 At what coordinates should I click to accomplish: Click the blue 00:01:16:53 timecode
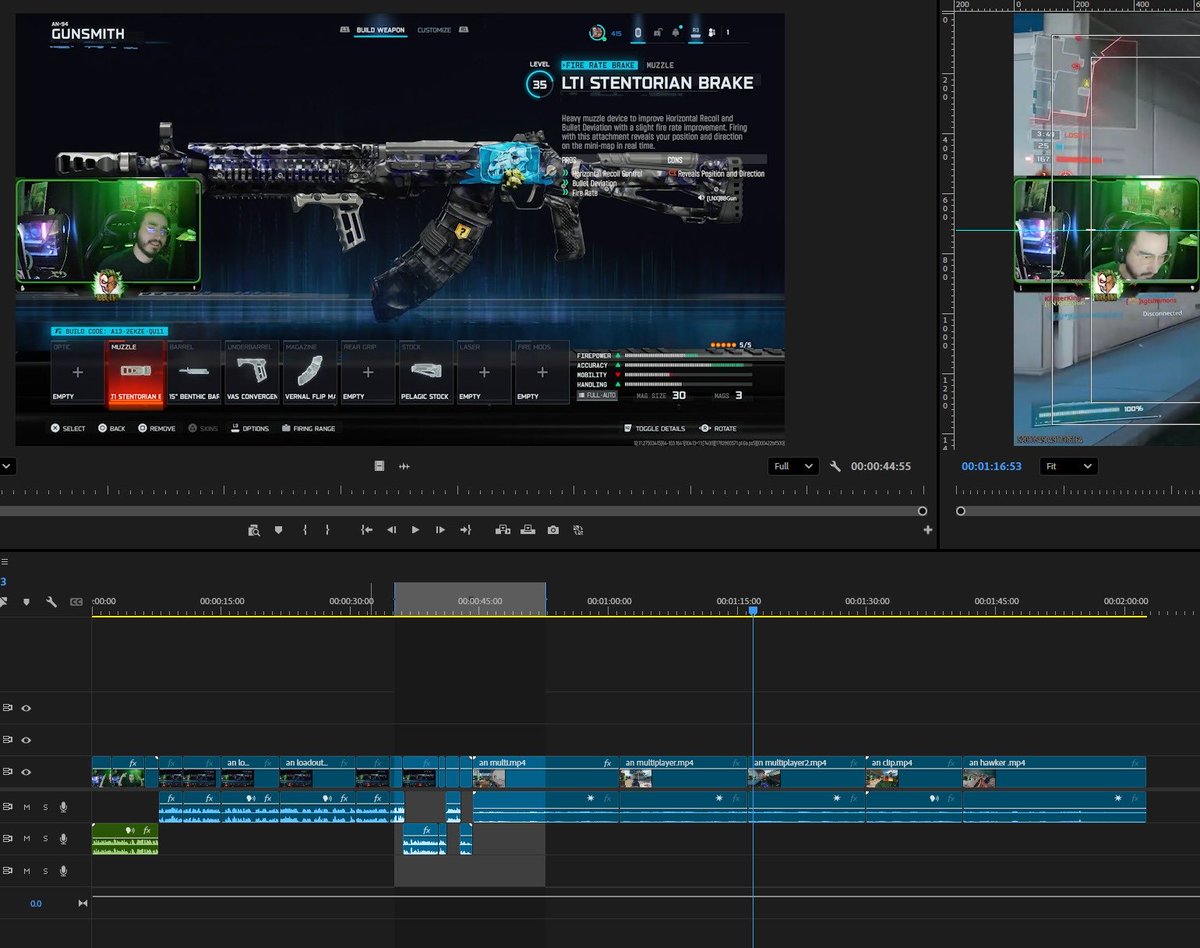point(992,466)
